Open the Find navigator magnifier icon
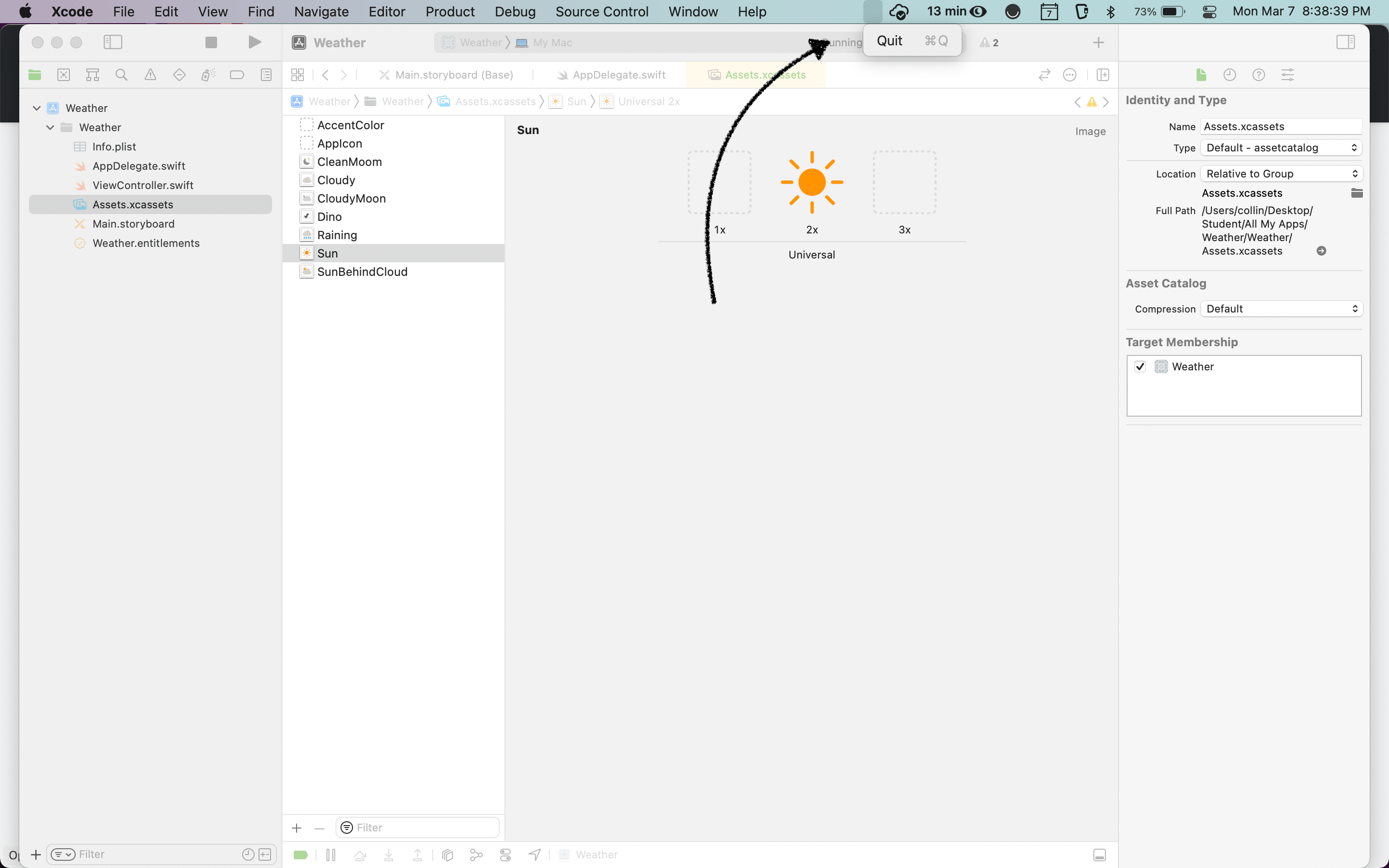Image resolution: width=1389 pixels, height=868 pixels. (121, 75)
